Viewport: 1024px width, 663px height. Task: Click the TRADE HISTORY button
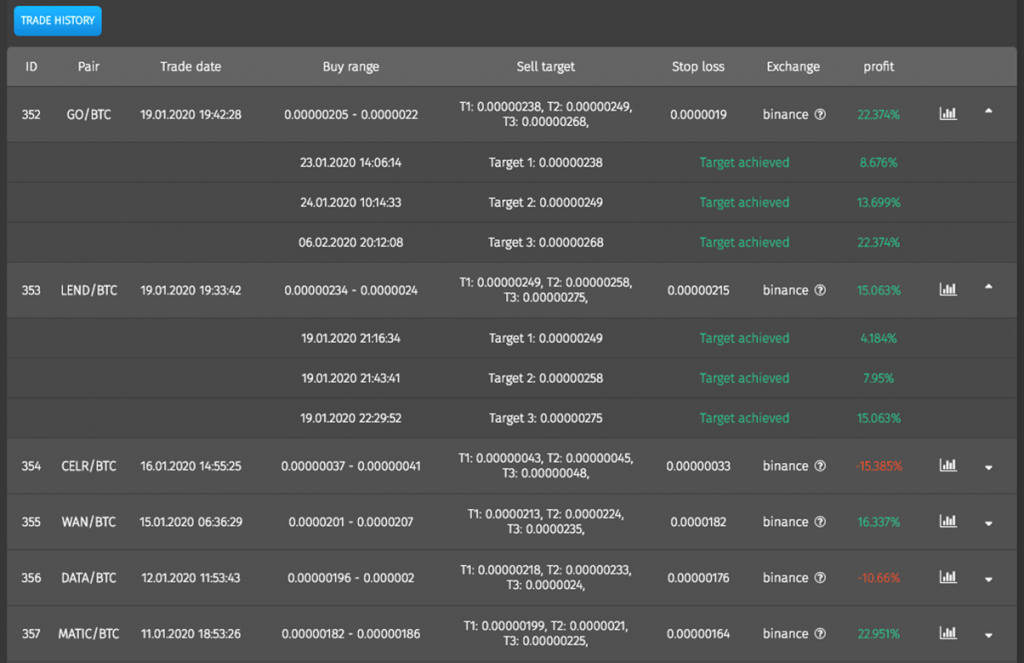pos(57,20)
